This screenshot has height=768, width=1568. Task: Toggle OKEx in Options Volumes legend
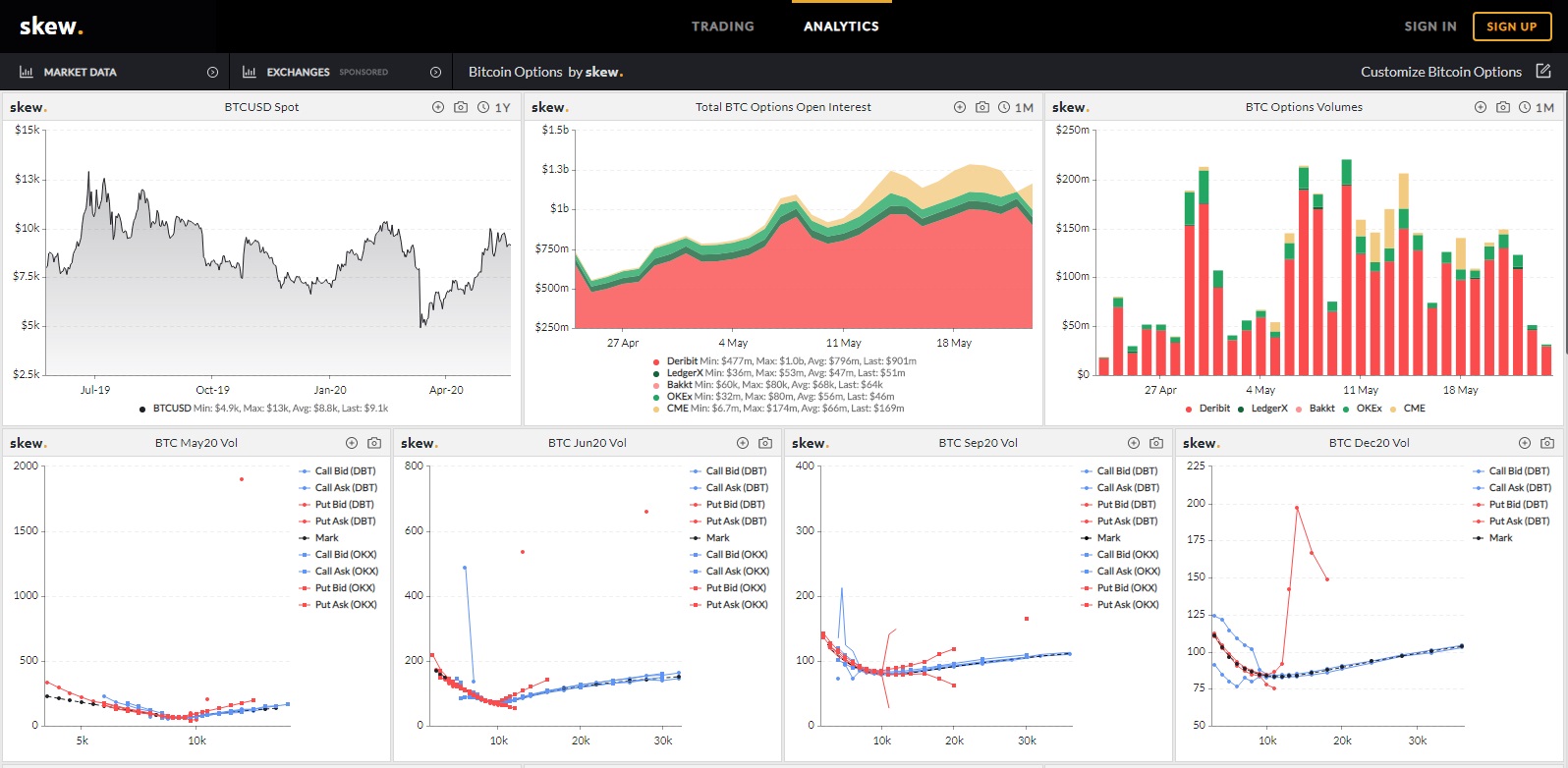(x=1362, y=409)
